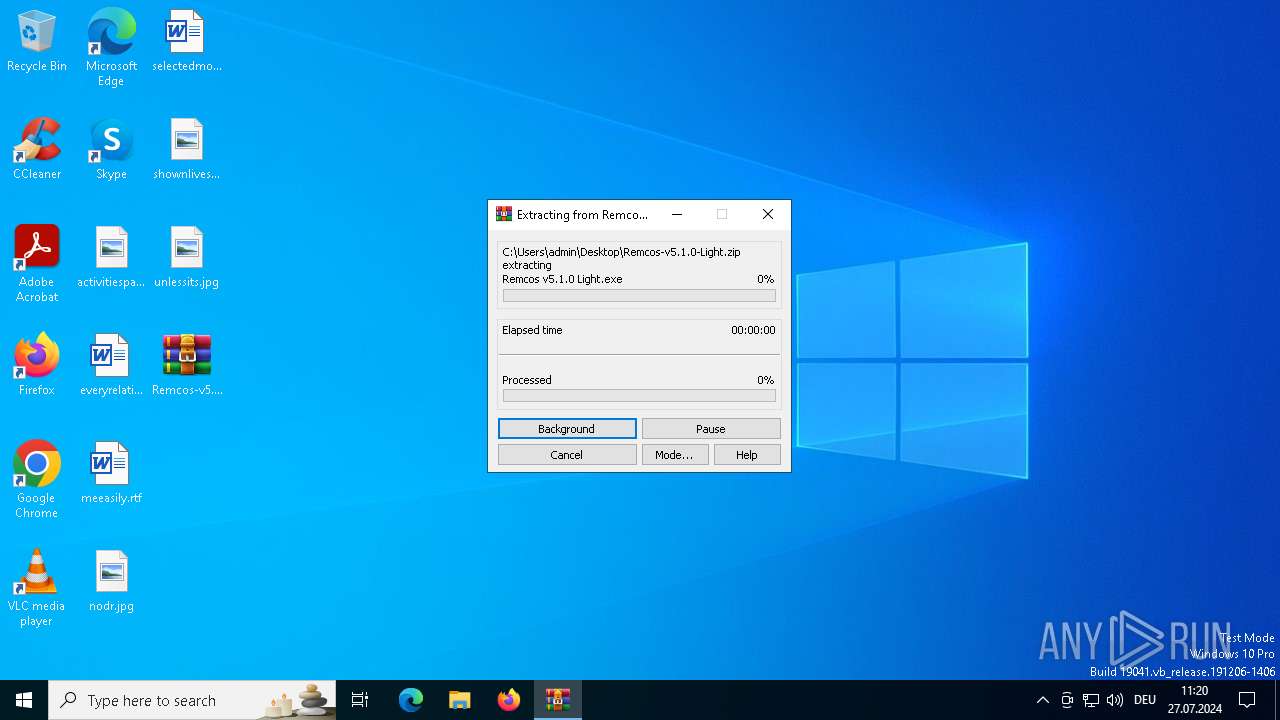Click the file extraction progress bar
This screenshot has height=720, width=1280.
point(639,296)
